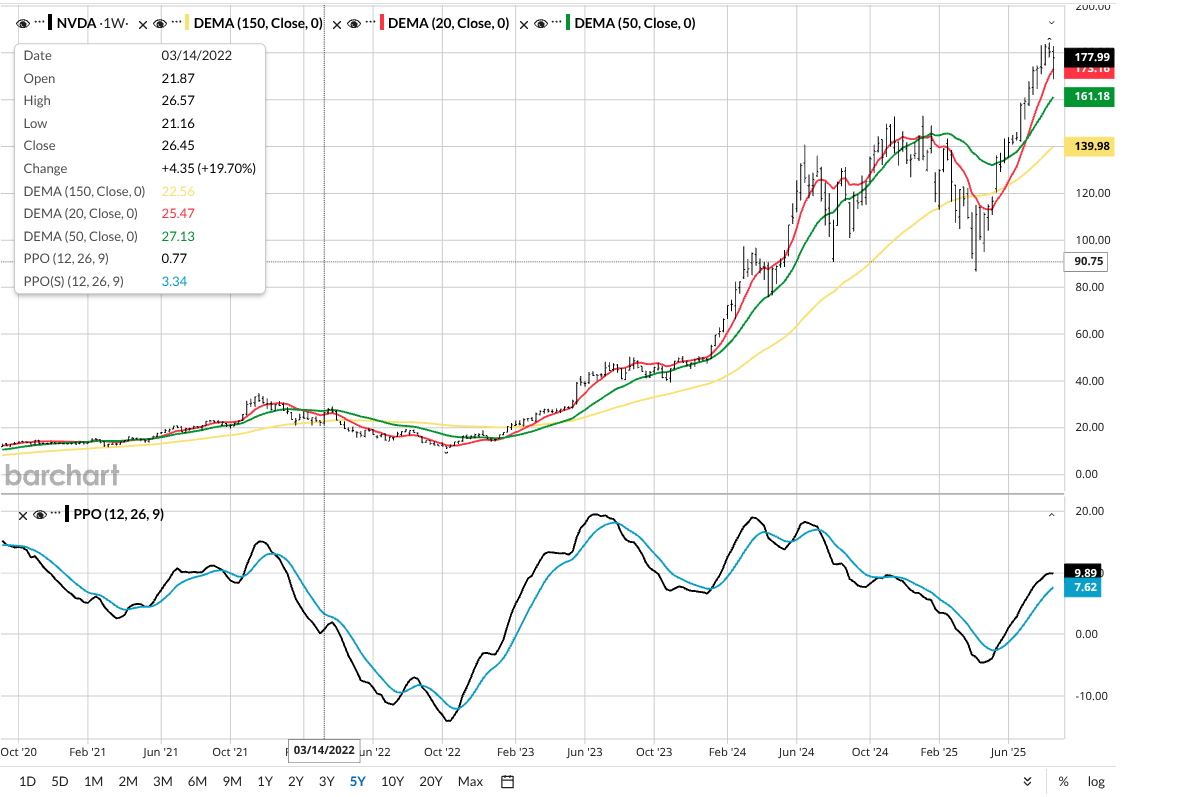
Task: Click the yellow DEMA 150 color swatch
Action: coord(187,23)
